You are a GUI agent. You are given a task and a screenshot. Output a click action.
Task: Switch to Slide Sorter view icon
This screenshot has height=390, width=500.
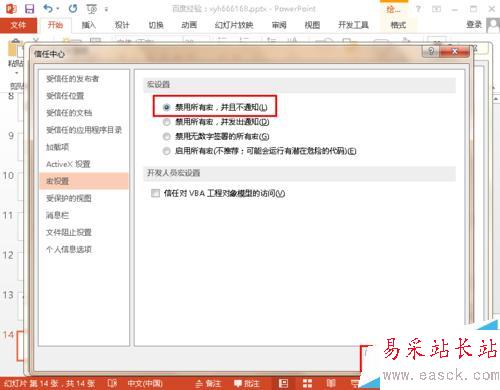(307, 383)
